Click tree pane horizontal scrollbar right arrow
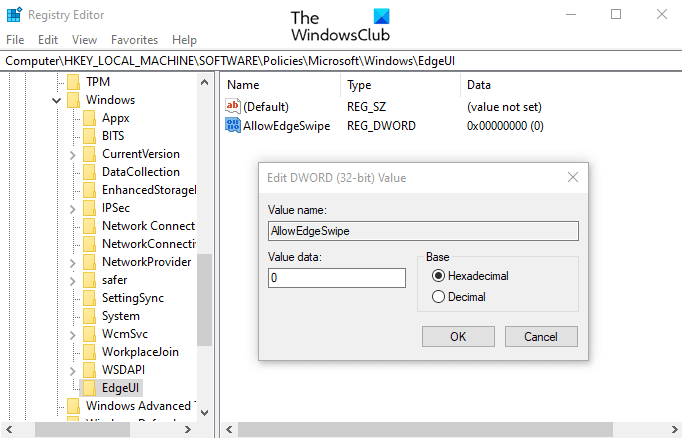This screenshot has width=682, height=438. click(188, 430)
